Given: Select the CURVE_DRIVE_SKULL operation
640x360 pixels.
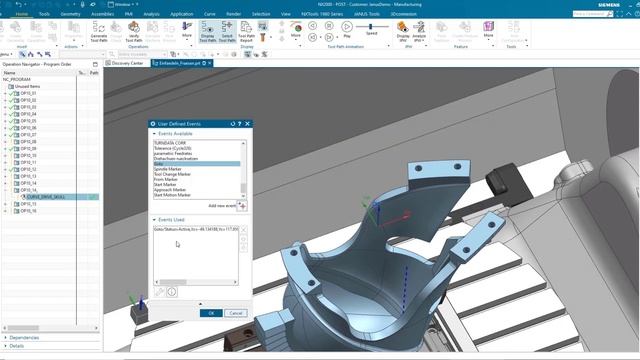Looking at the screenshot, I should pyautogui.click(x=45, y=197).
